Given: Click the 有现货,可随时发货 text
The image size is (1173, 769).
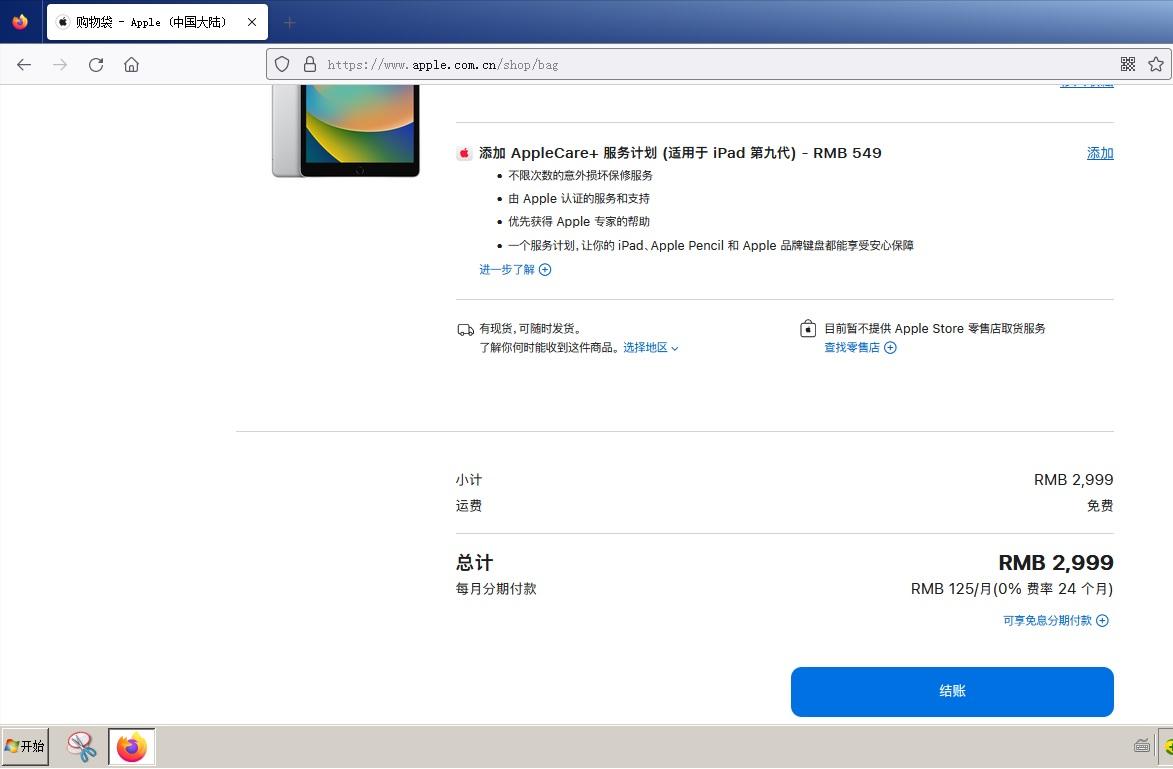Looking at the screenshot, I should pos(530,329).
